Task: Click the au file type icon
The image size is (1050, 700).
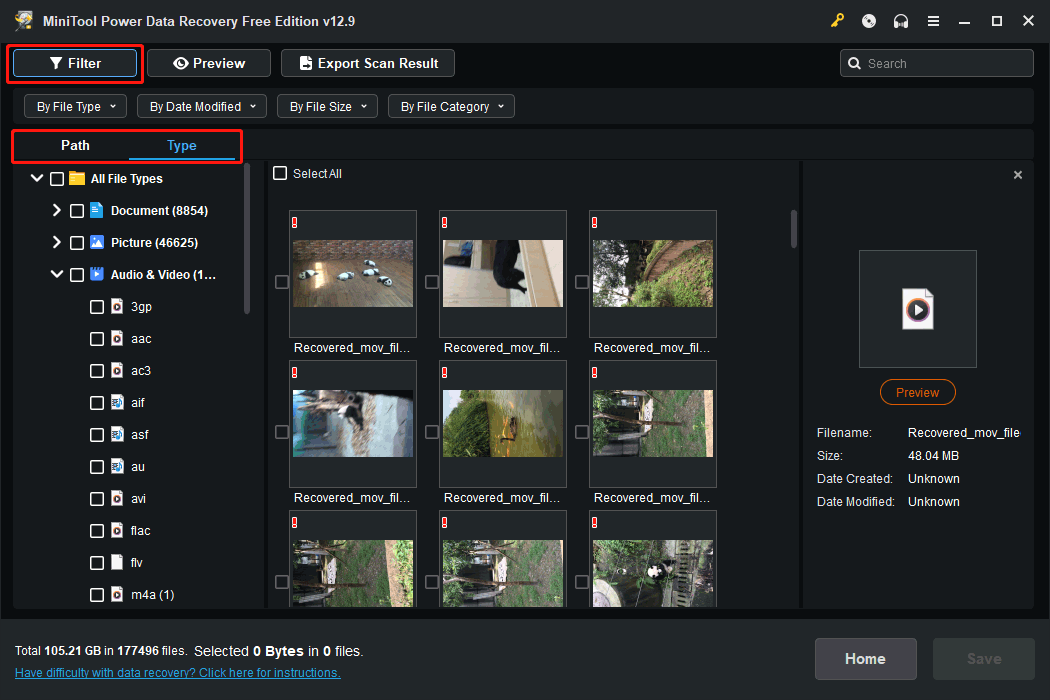Action: (x=117, y=466)
